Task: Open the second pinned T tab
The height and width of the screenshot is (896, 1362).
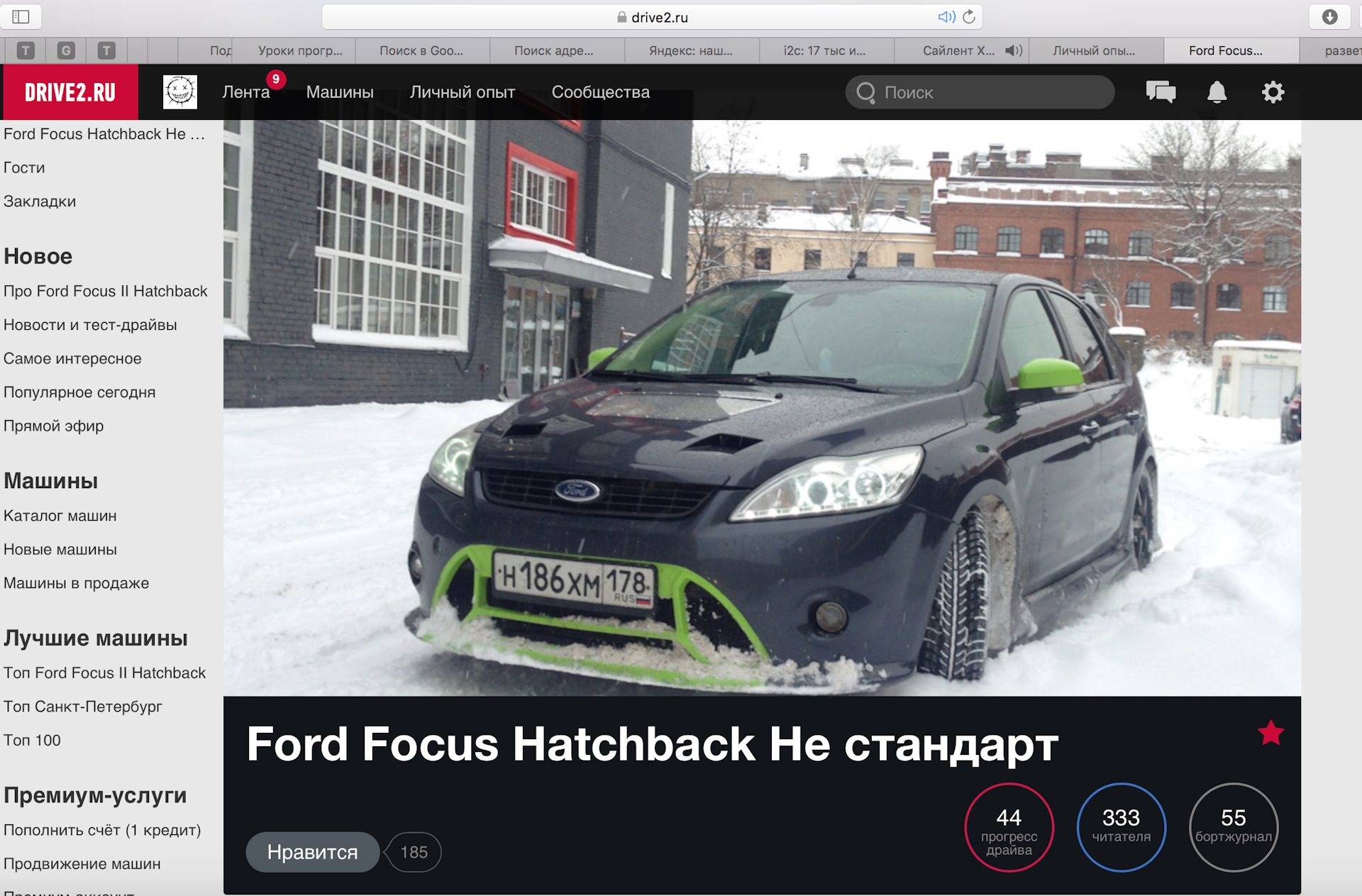Action: click(106, 50)
